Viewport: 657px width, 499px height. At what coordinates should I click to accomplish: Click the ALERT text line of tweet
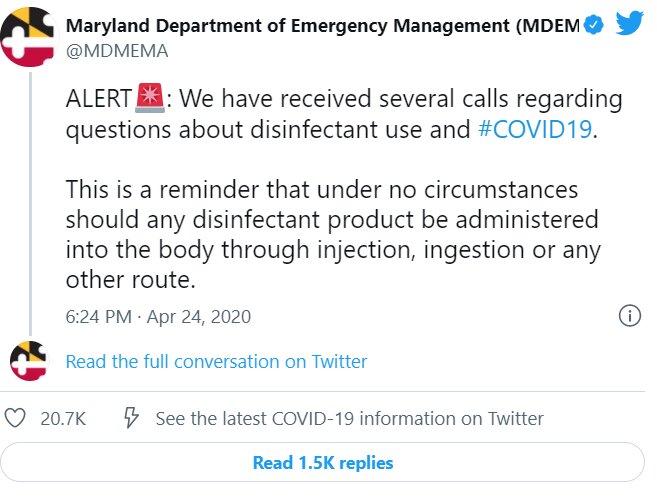(x=344, y=99)
